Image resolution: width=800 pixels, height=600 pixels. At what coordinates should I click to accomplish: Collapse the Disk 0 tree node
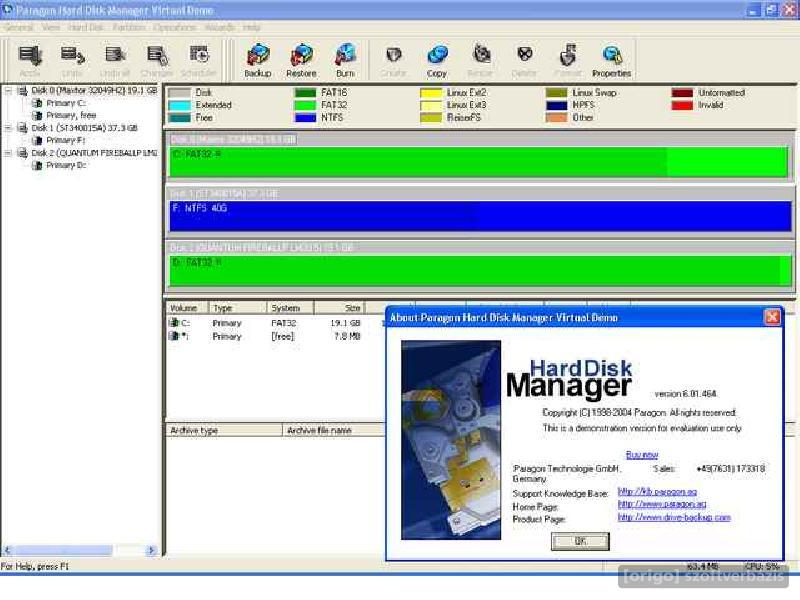click(8, 91)
